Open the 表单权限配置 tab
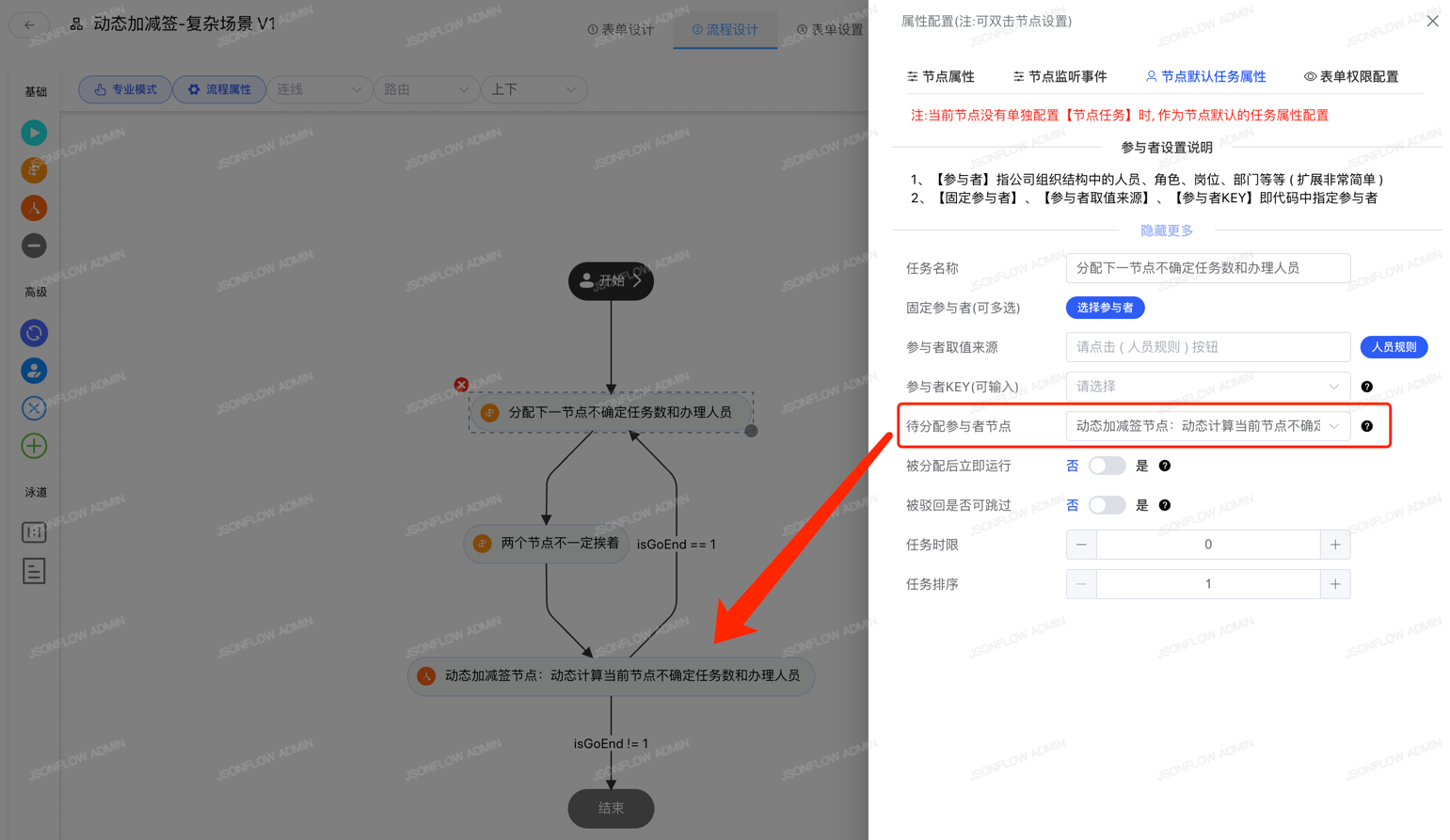 click(x=1351, y=76)
